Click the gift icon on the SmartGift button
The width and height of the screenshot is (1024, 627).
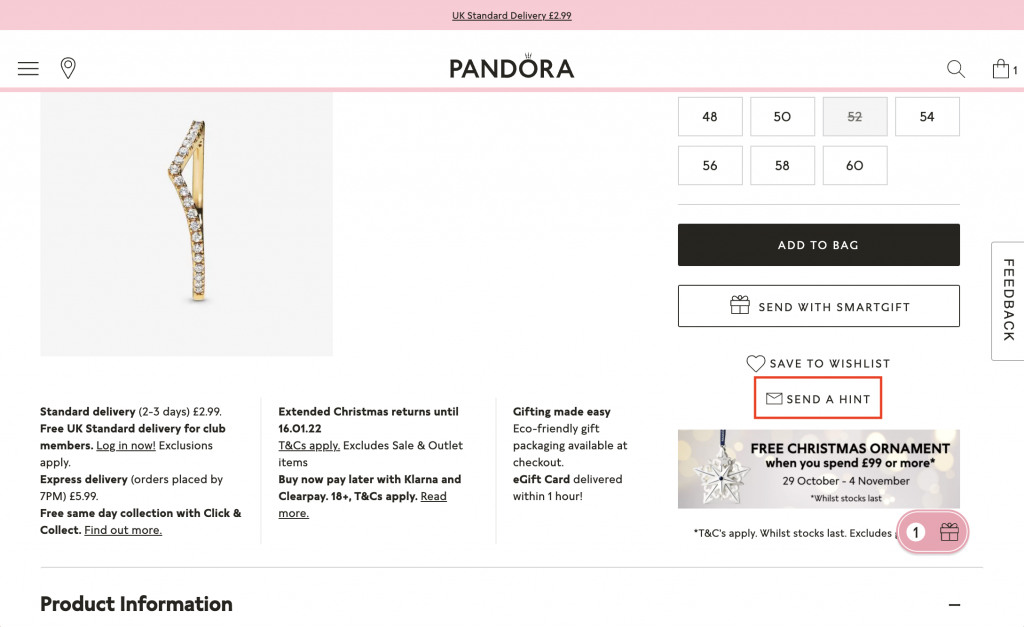(739, 306)
